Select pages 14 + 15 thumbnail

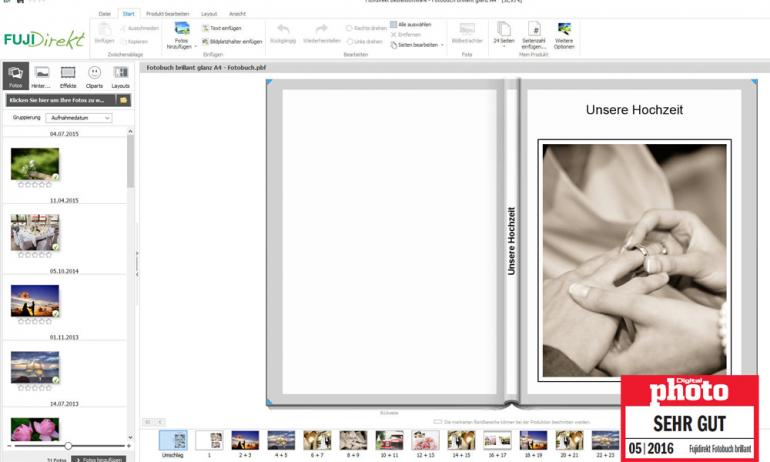pyautogui.click(x=461, y=440)
